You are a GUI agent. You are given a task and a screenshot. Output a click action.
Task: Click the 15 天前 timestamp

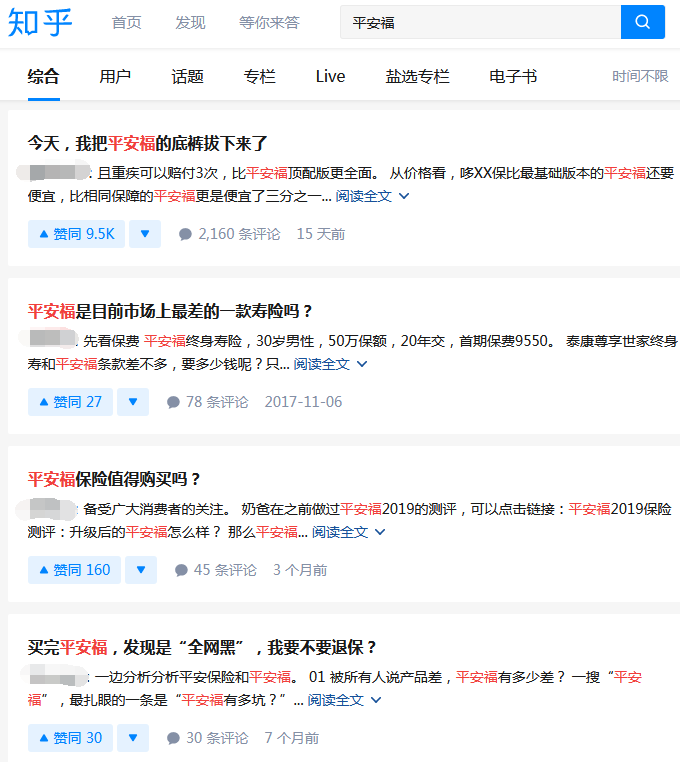tap(321, 234)
